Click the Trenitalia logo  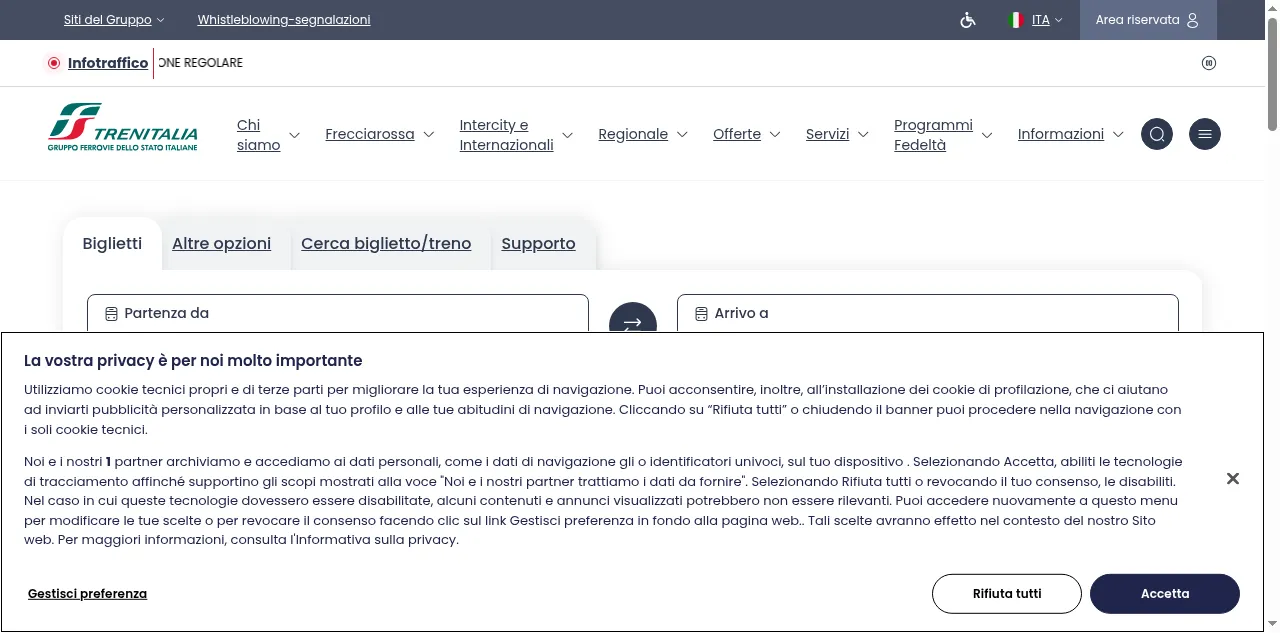123,127
